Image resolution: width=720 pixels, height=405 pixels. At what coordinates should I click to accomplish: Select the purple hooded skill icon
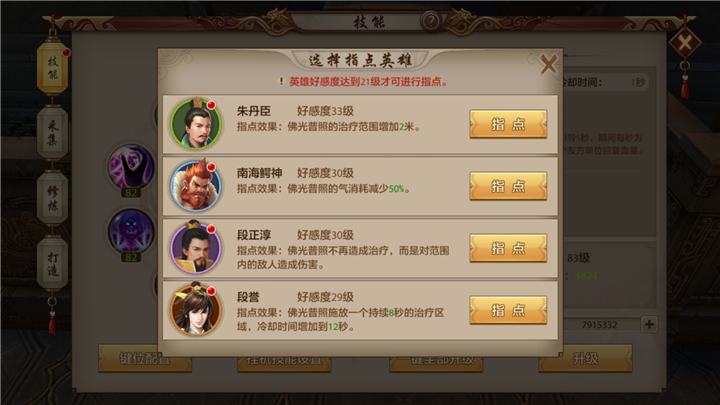tap(131, 166)
